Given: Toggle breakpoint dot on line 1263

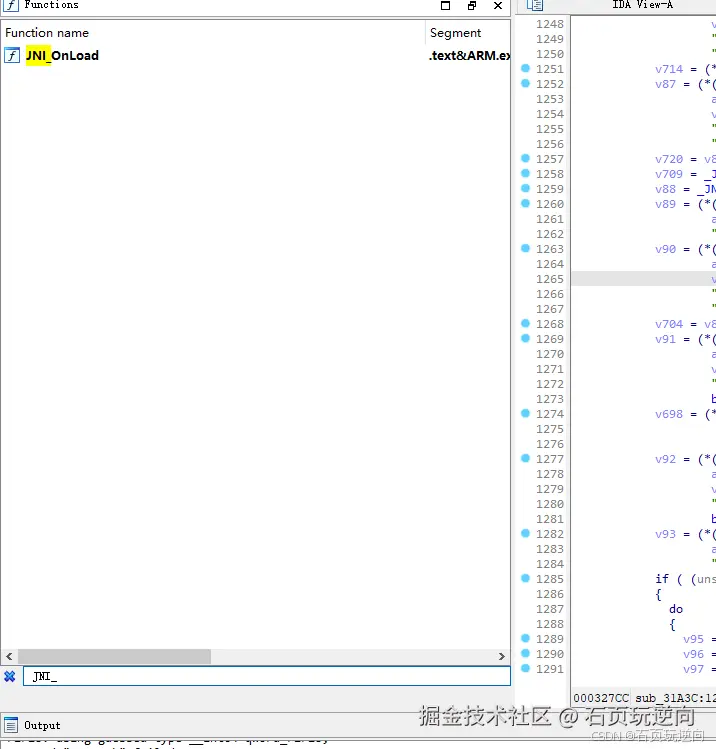Looking at the screenshot, I should [x=525, y=248].
